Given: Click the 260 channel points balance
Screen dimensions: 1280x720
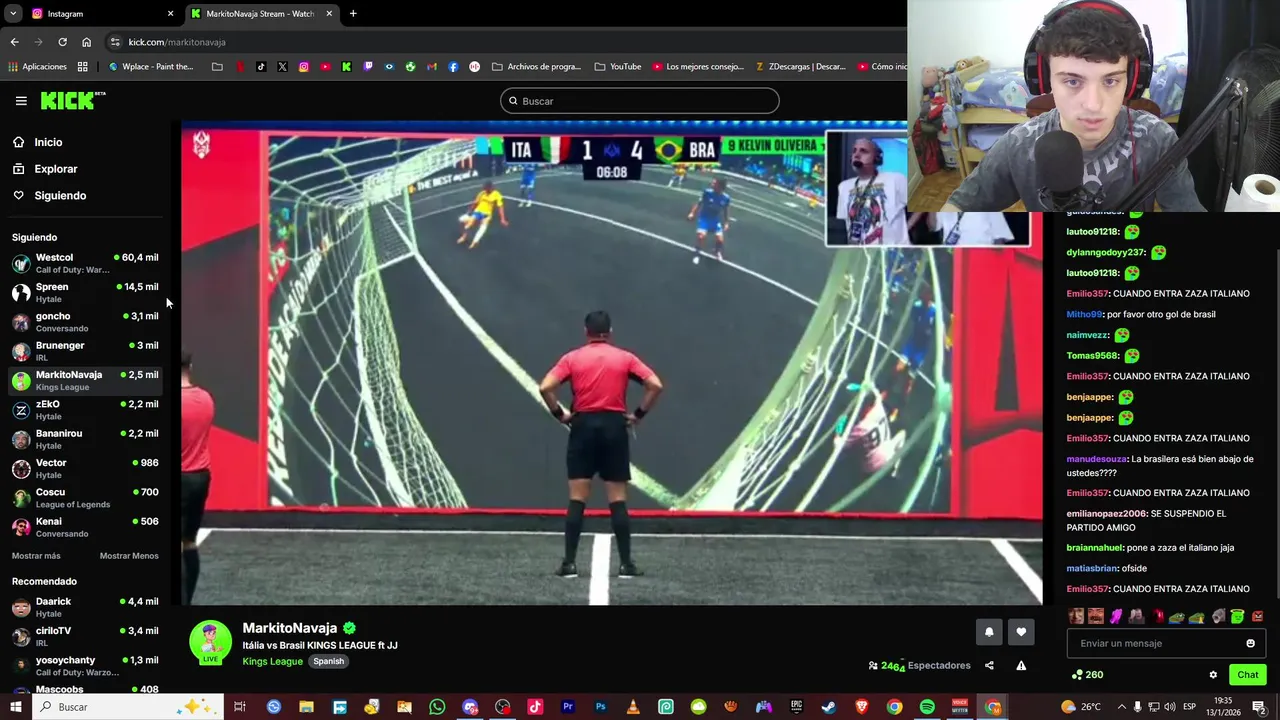Looking at the screenshot, I should click(1087, 675).
